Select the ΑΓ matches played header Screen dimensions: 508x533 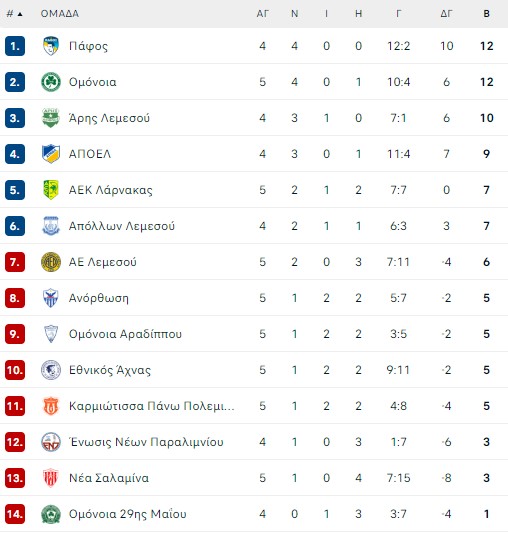pos(263,14)
